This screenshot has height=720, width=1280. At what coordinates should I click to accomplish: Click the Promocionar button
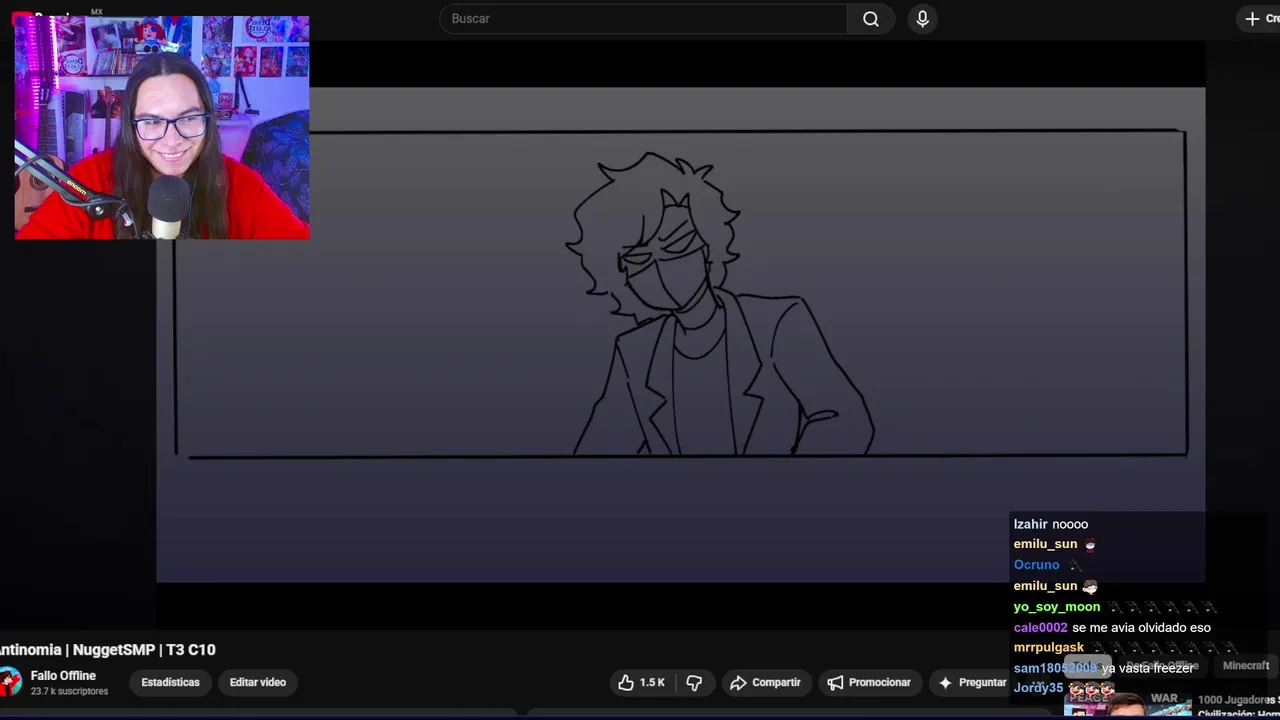[x=869, y=682]
